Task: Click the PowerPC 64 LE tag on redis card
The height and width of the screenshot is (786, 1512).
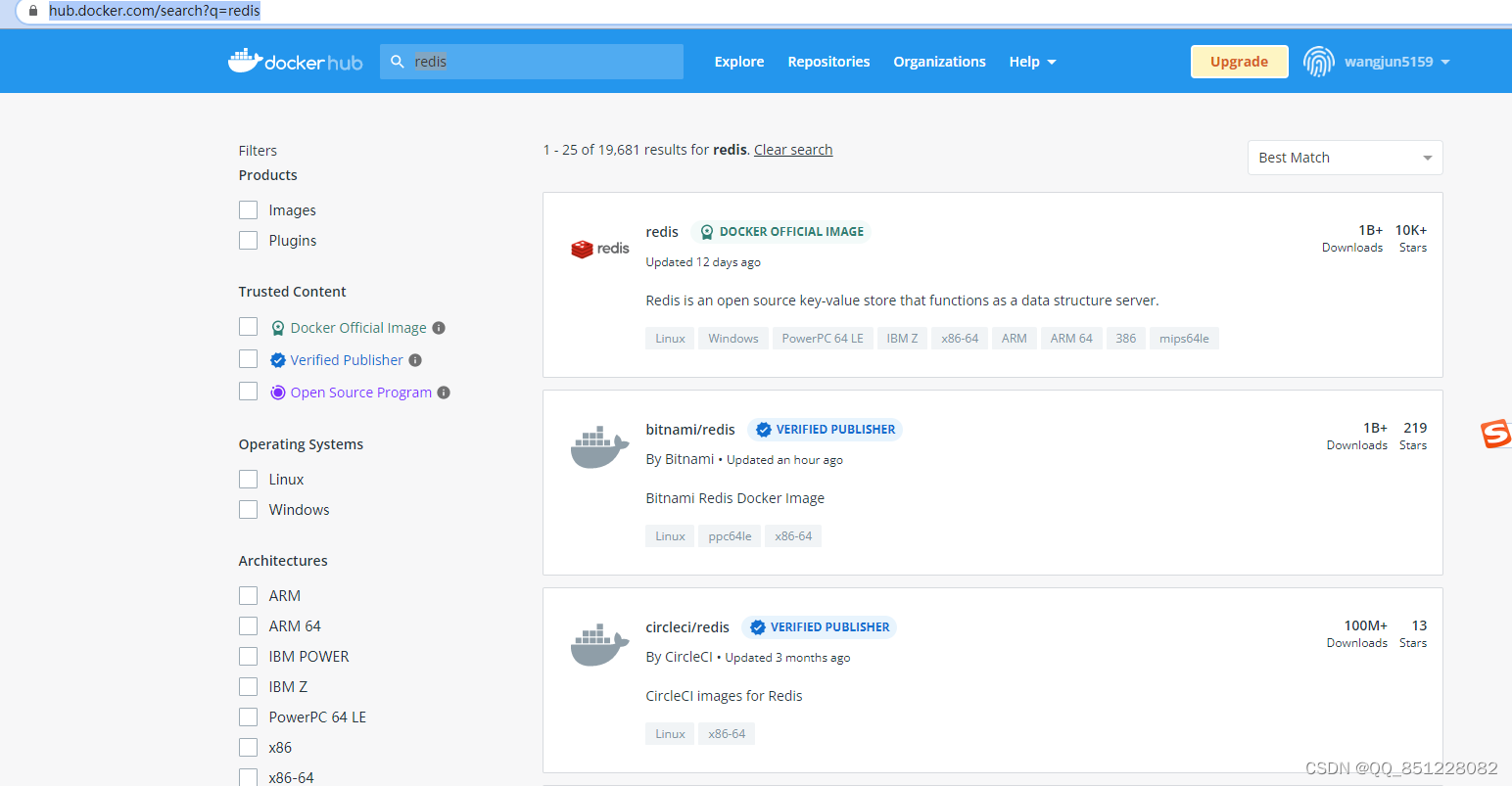Action: point(823,339)
